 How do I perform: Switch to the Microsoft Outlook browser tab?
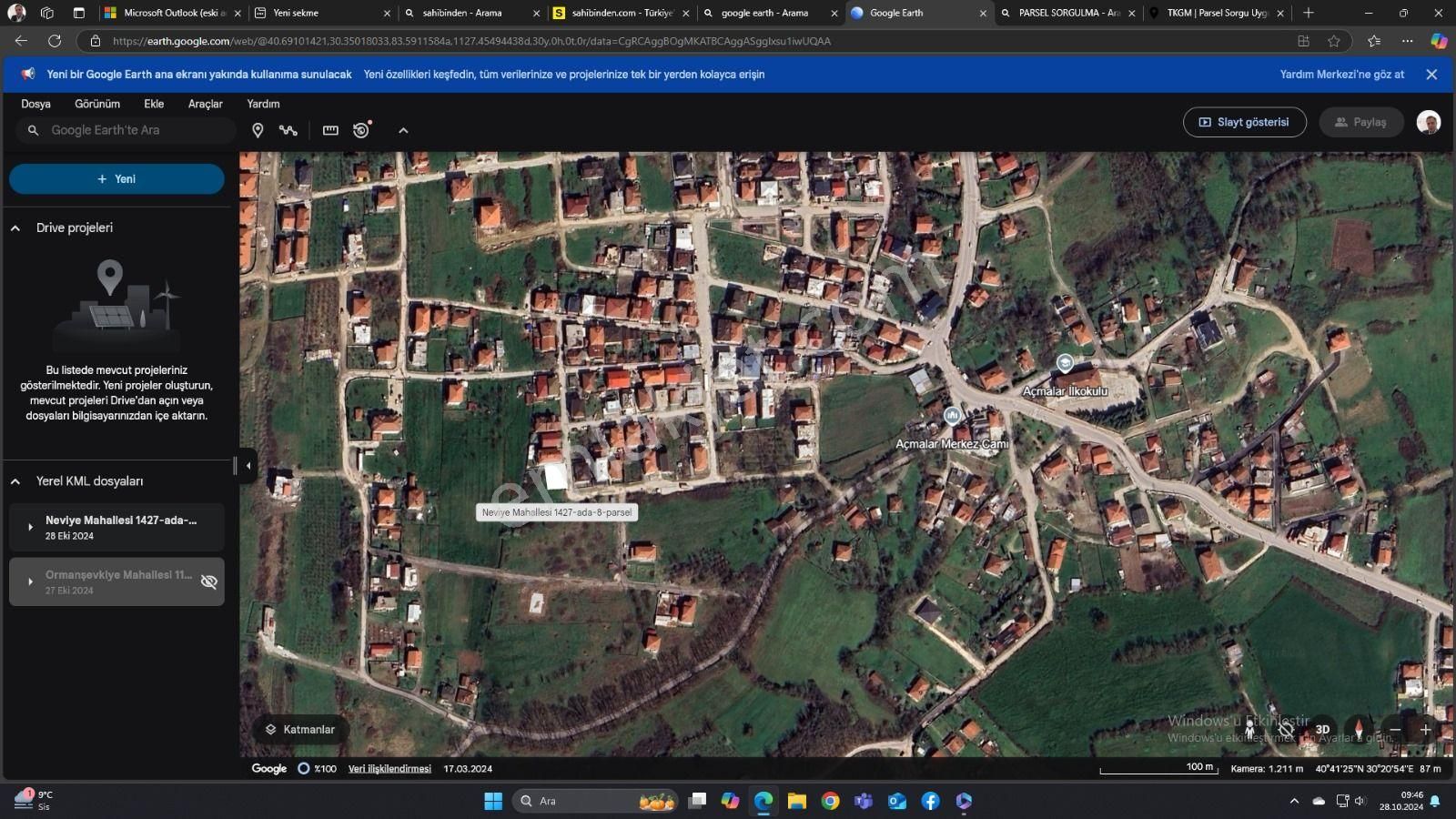tap(172, 13)
